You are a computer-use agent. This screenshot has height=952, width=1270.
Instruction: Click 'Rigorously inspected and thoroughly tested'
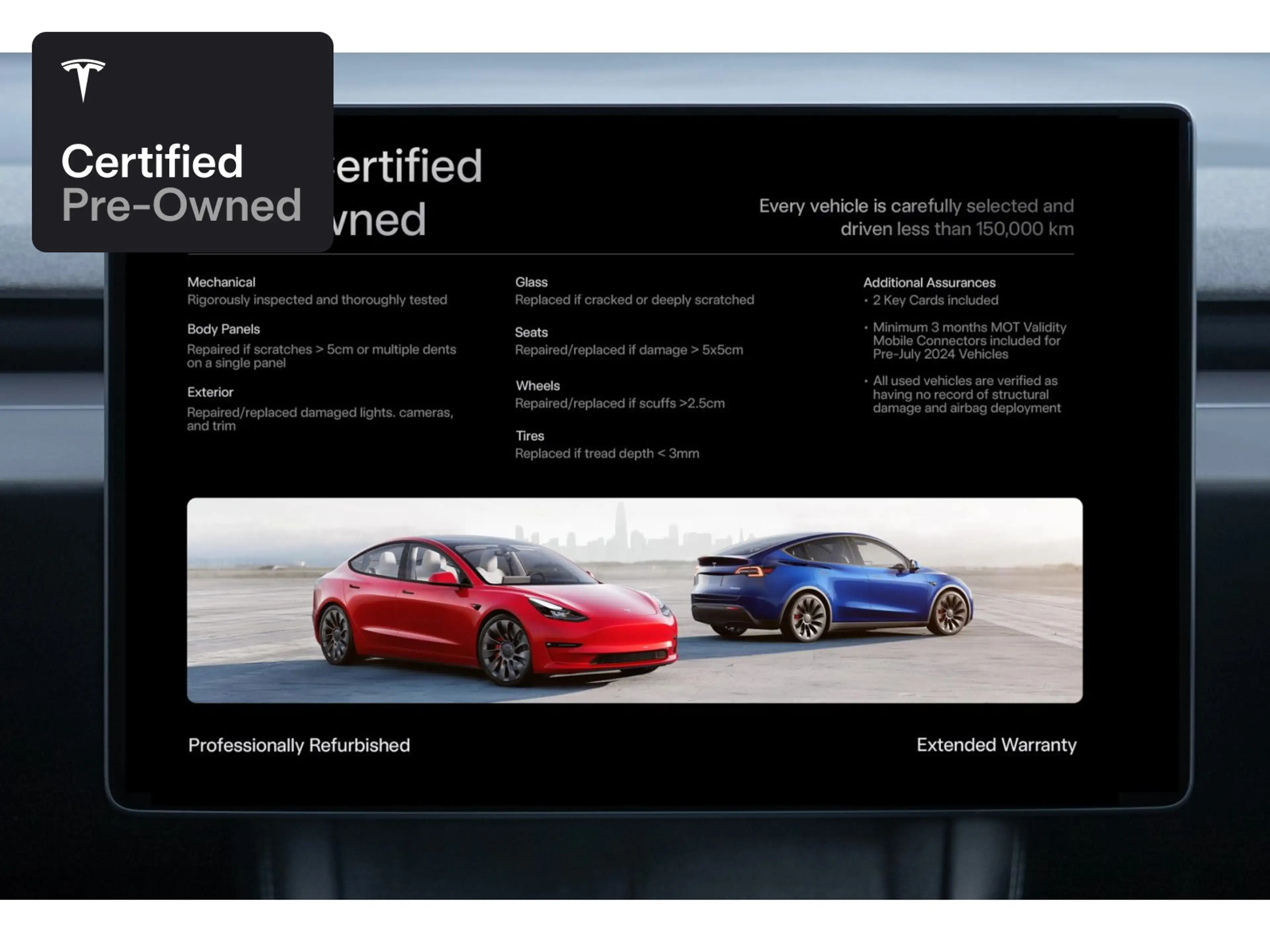pyautogui.click(x=317, y=299)
